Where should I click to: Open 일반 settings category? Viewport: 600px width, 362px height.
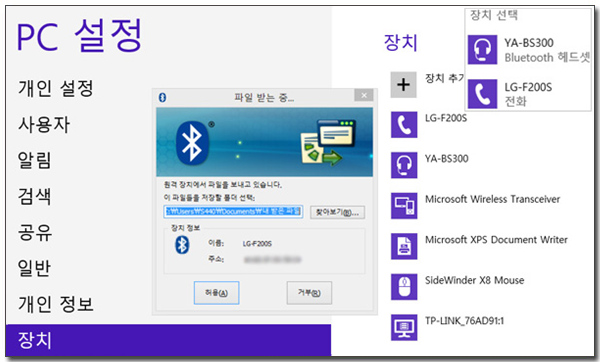click(x=34, y=268)
